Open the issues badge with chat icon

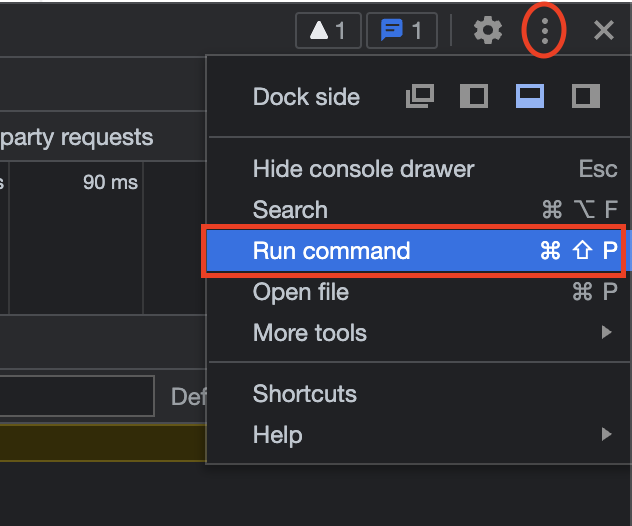401,31
